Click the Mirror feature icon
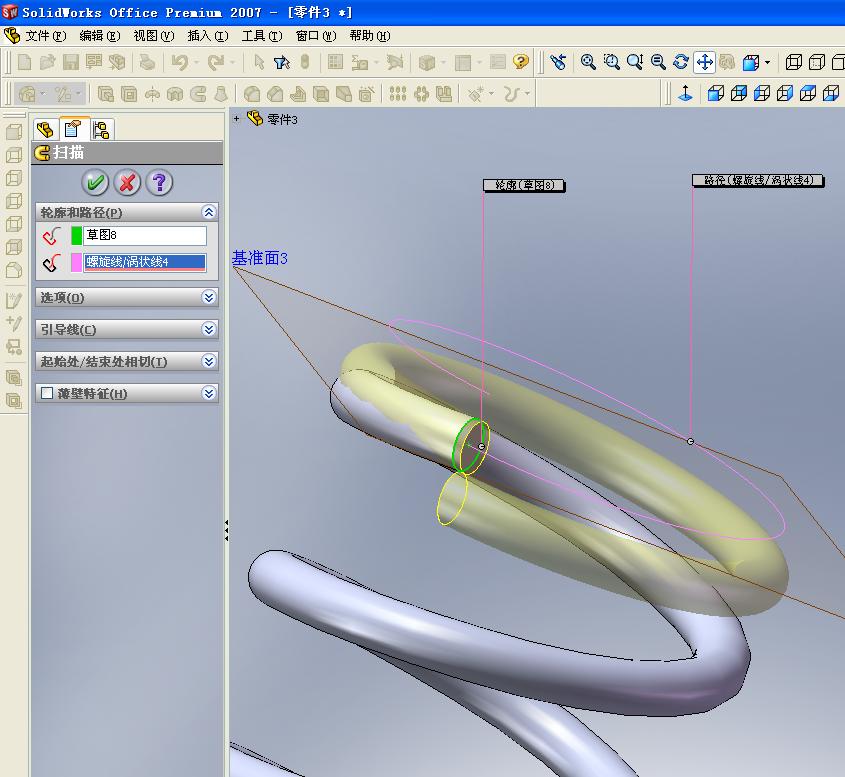 tap(444, 94)
